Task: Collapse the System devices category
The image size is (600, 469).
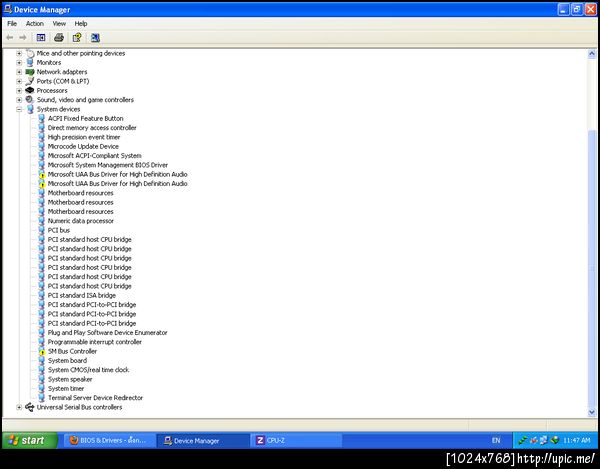Action: (19, 109)
